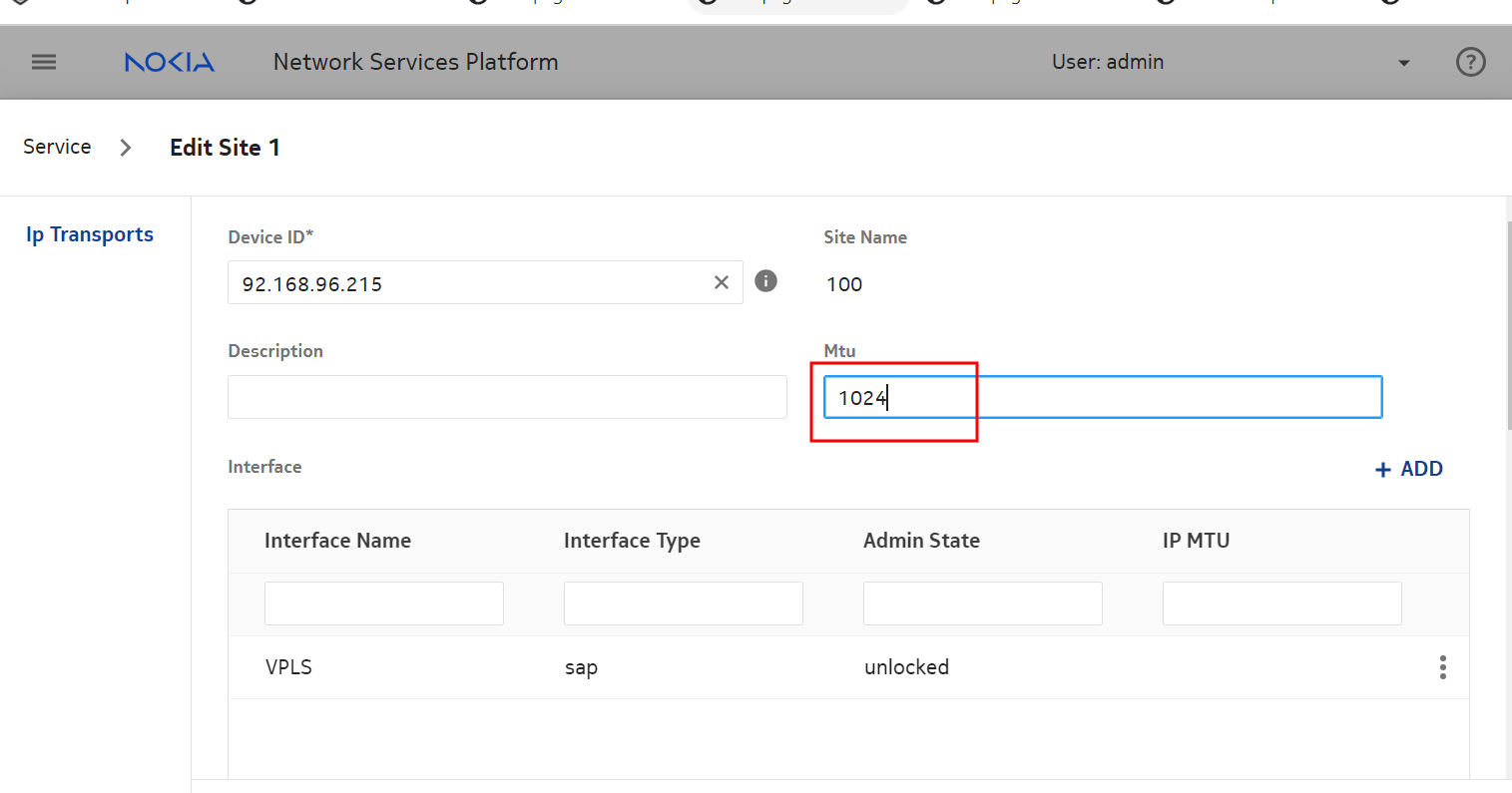Click the Admin State filter field
Screen dimensions: 1512x793
[983, 603]
